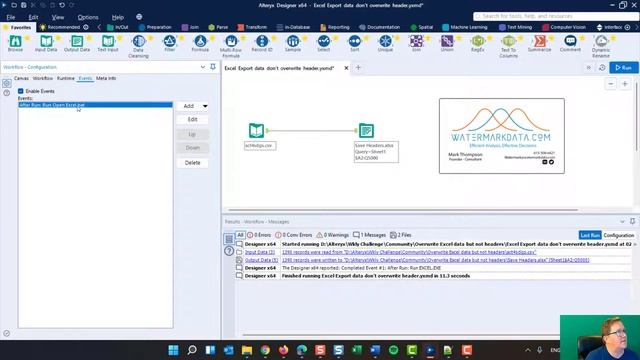Image resolution: width=640 pixels, height=360 pixels.
Task: Click the search tools input field
Action: [x=555, y=16]
